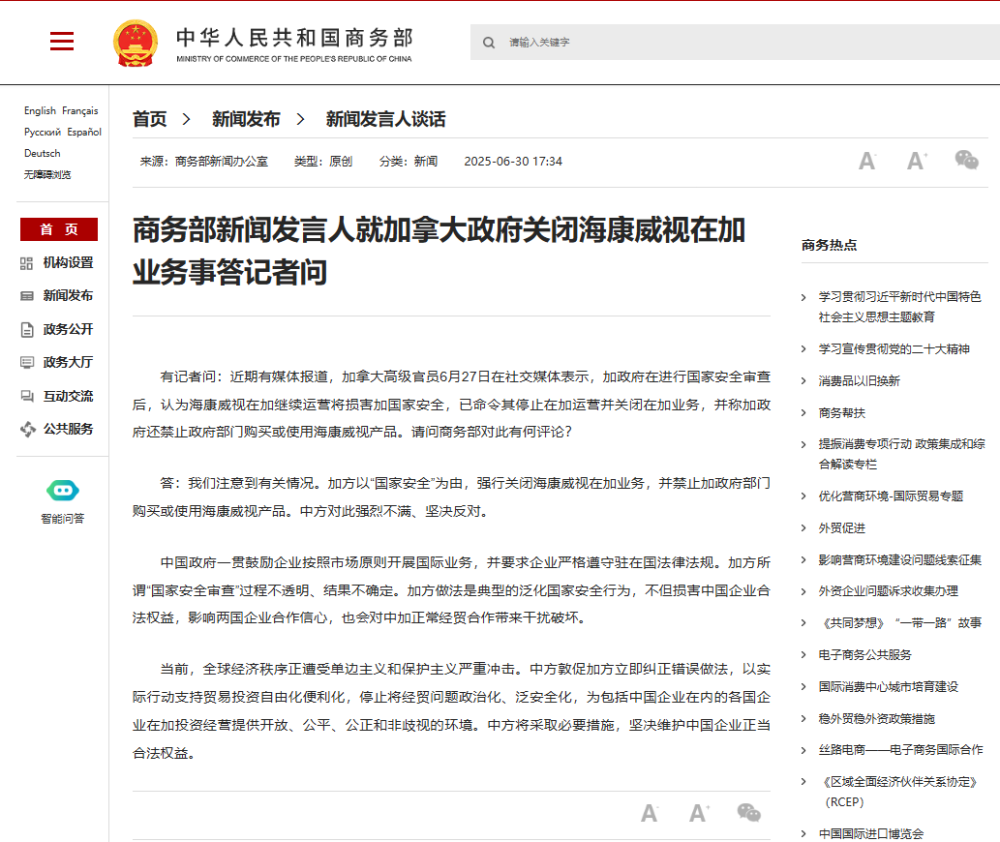Viewport: 1000px width, 842px height.
Task: Open the red hamburger menu icon
Action: pos(62,41)
